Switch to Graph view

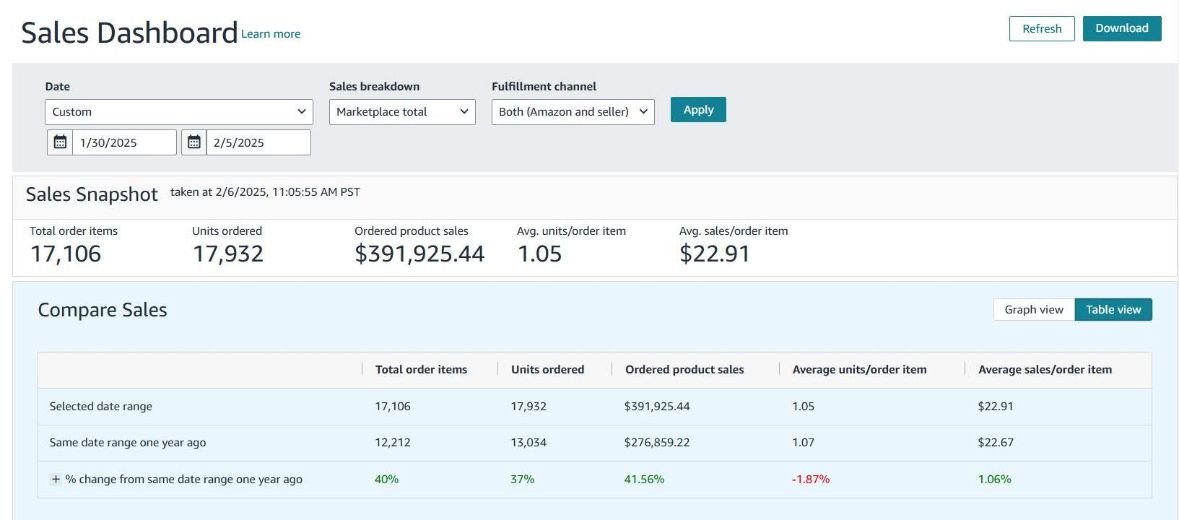(x=1033, y=310)
